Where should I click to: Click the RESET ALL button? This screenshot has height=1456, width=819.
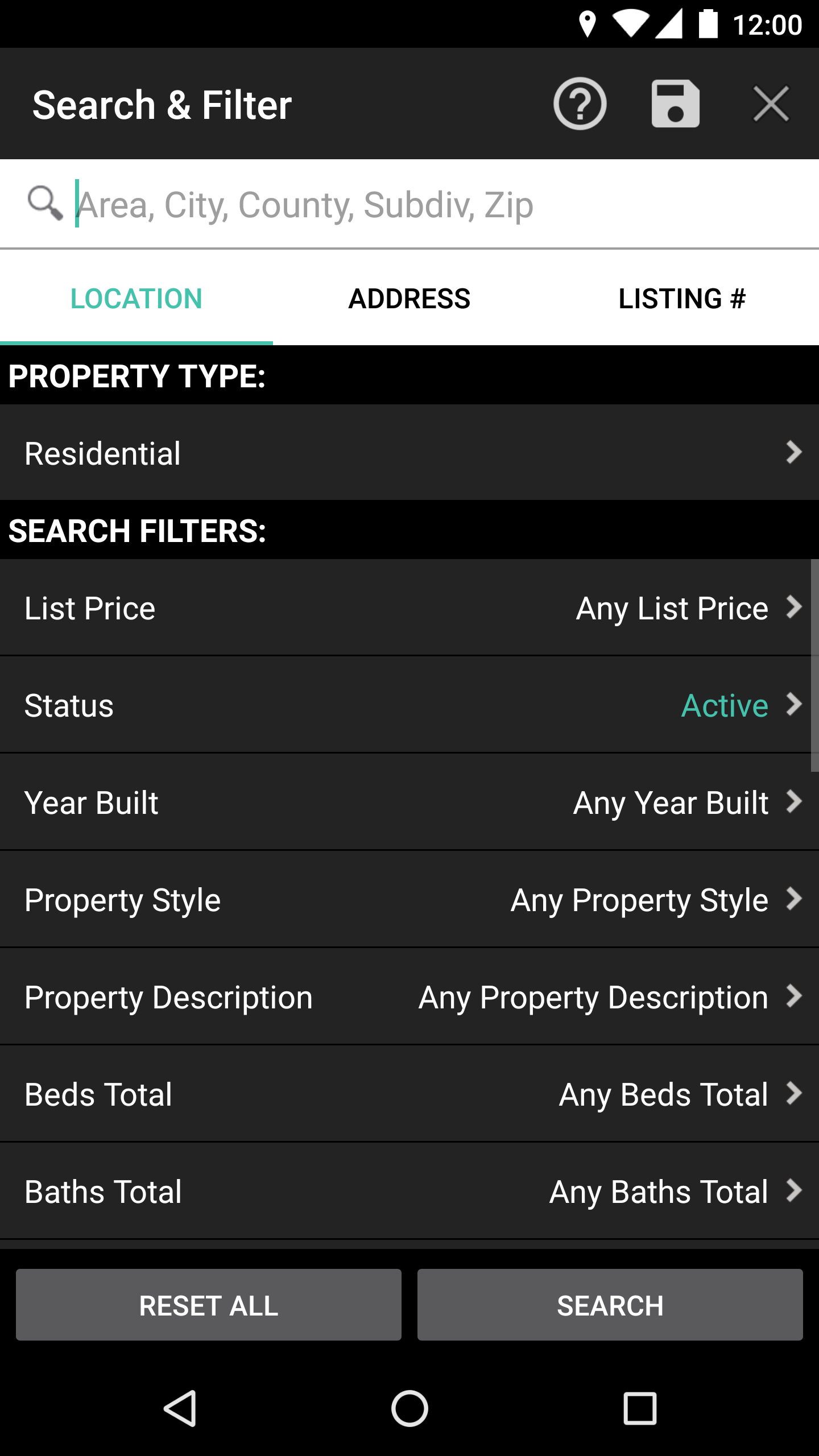[209, 1305]
